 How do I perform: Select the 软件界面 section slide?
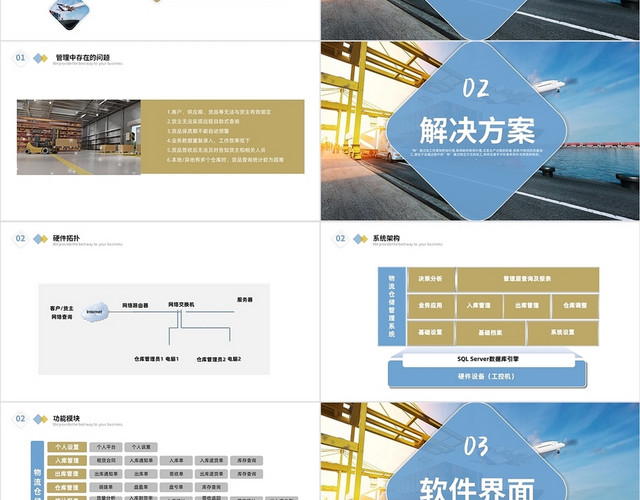point(480,451)
